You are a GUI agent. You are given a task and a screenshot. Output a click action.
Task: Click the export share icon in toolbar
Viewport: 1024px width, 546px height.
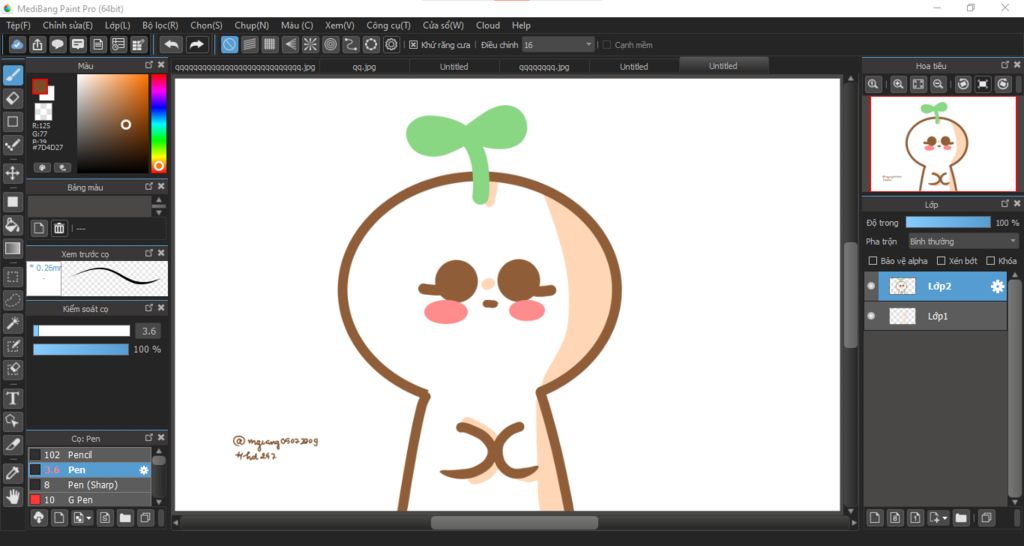(38, 44)
